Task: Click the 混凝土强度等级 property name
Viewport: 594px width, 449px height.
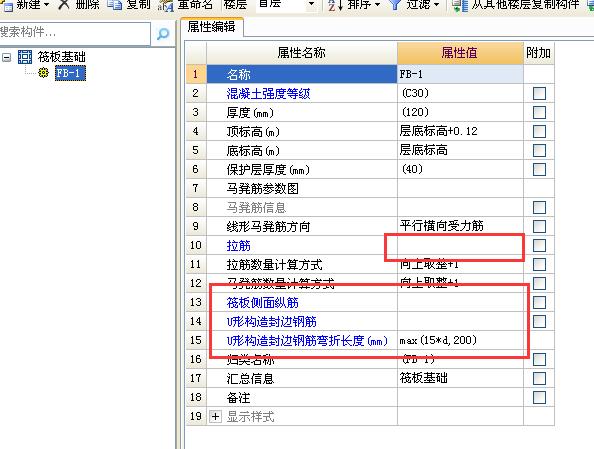Action: point(268,93)
